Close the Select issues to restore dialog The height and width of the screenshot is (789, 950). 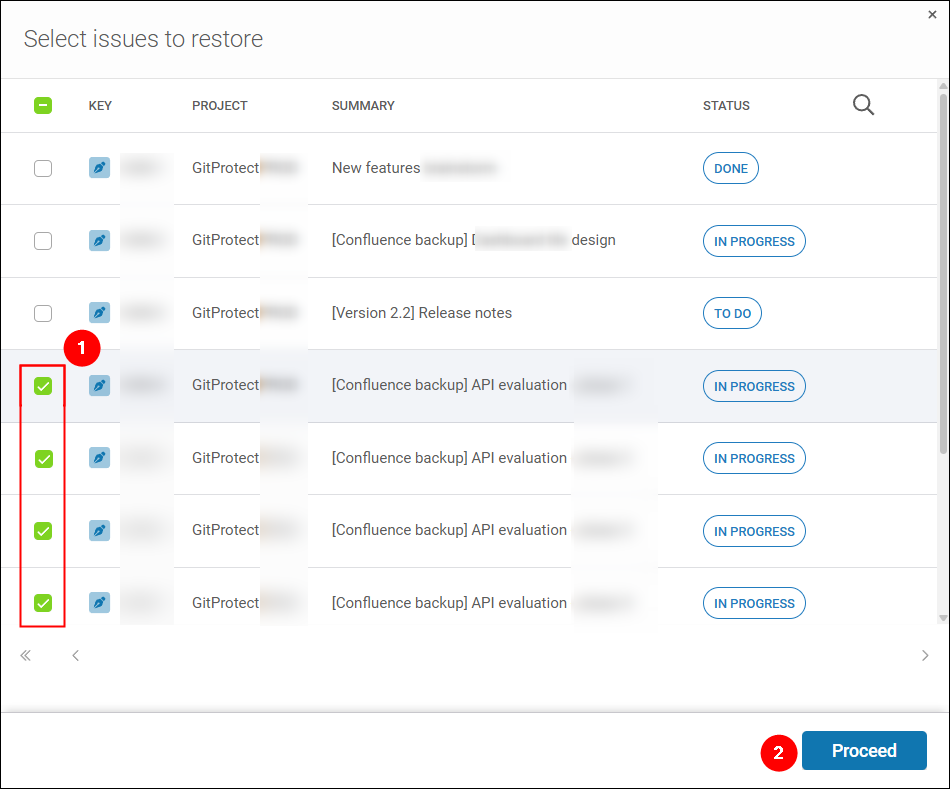pos(932,14)
